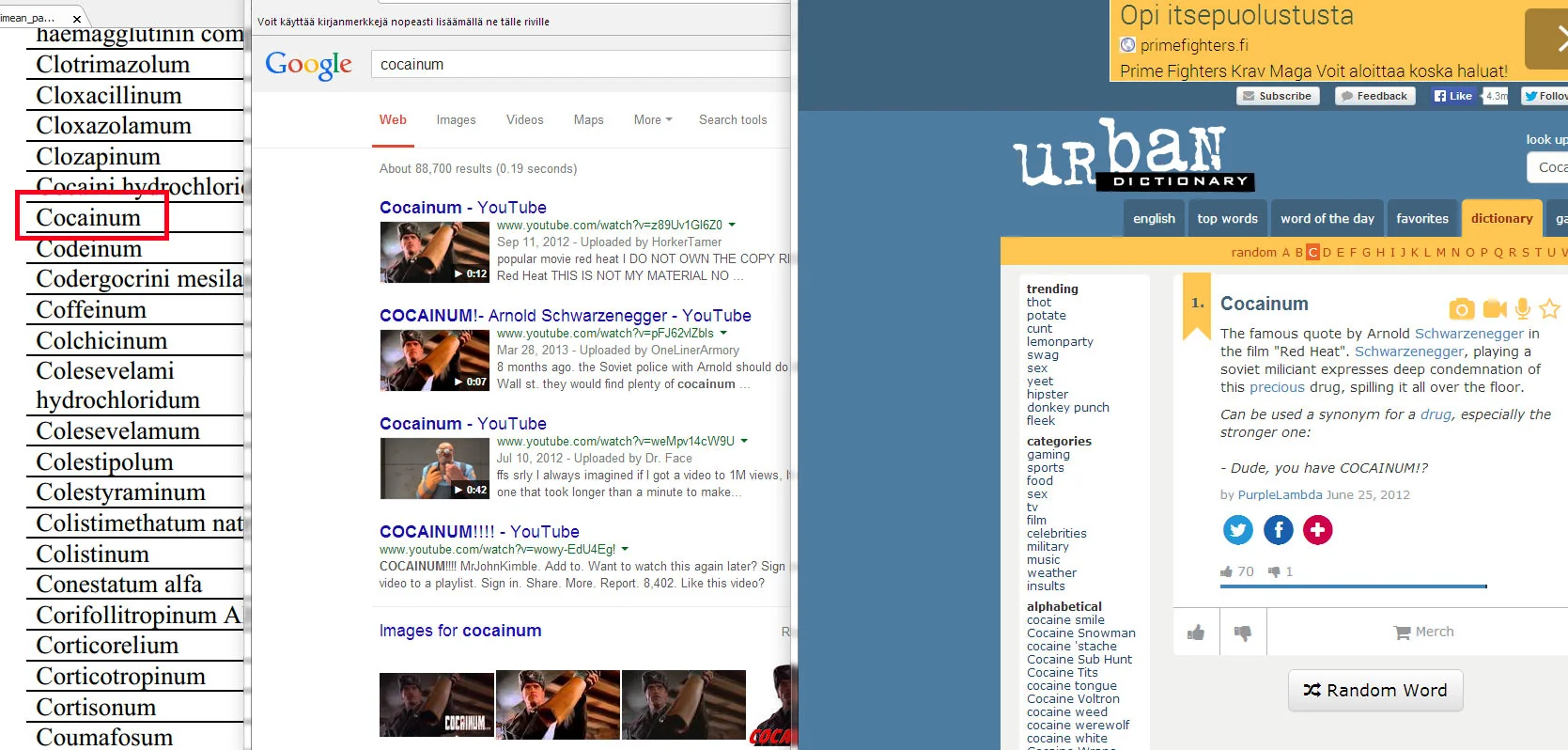This screenshot has width=1568, height=750.
Task: Downvote the Cocainum definition with thumbs down
Action: pos(1243,633)
